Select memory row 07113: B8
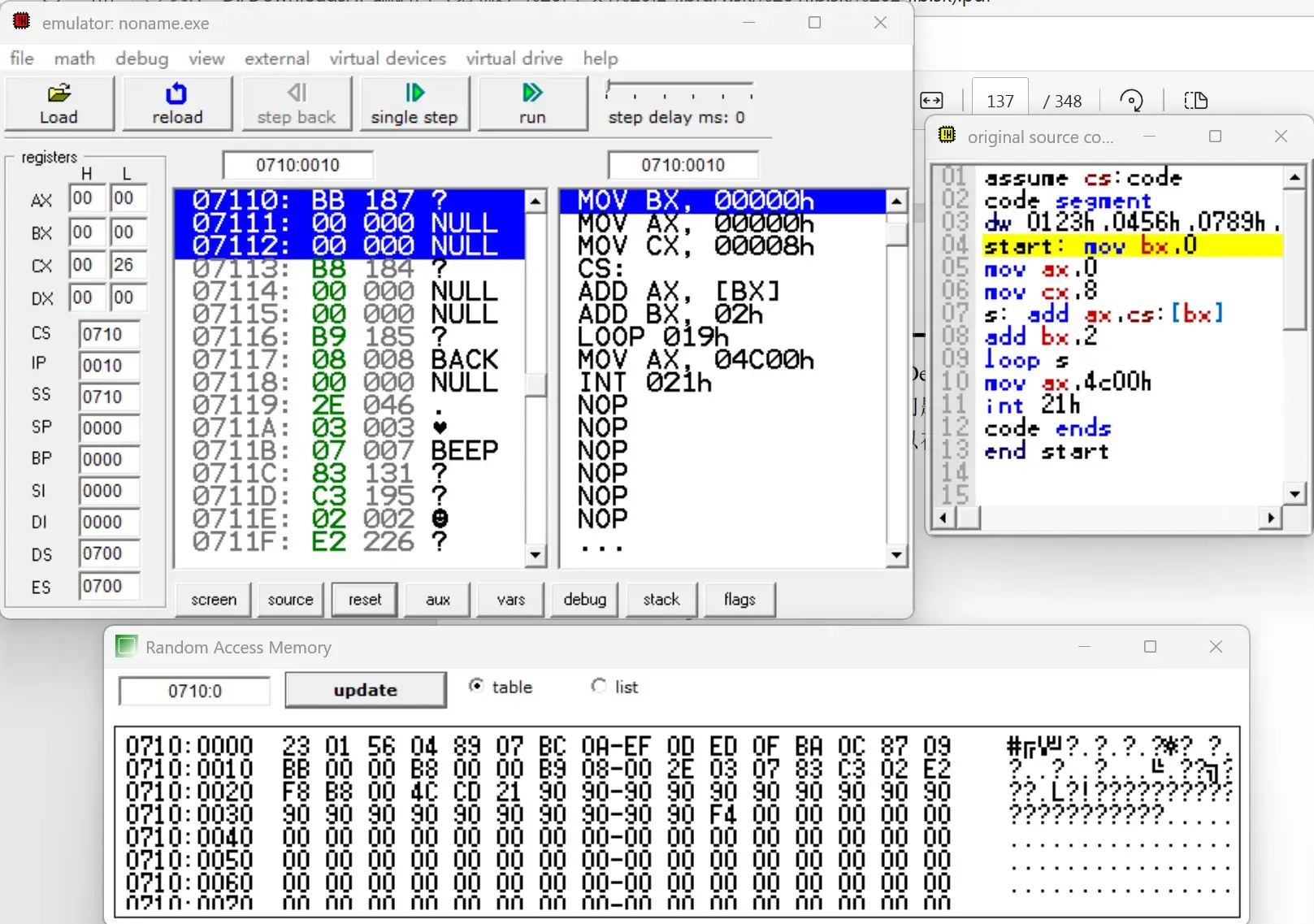This screenshot has height=924, width=1314. coord(349,268)
